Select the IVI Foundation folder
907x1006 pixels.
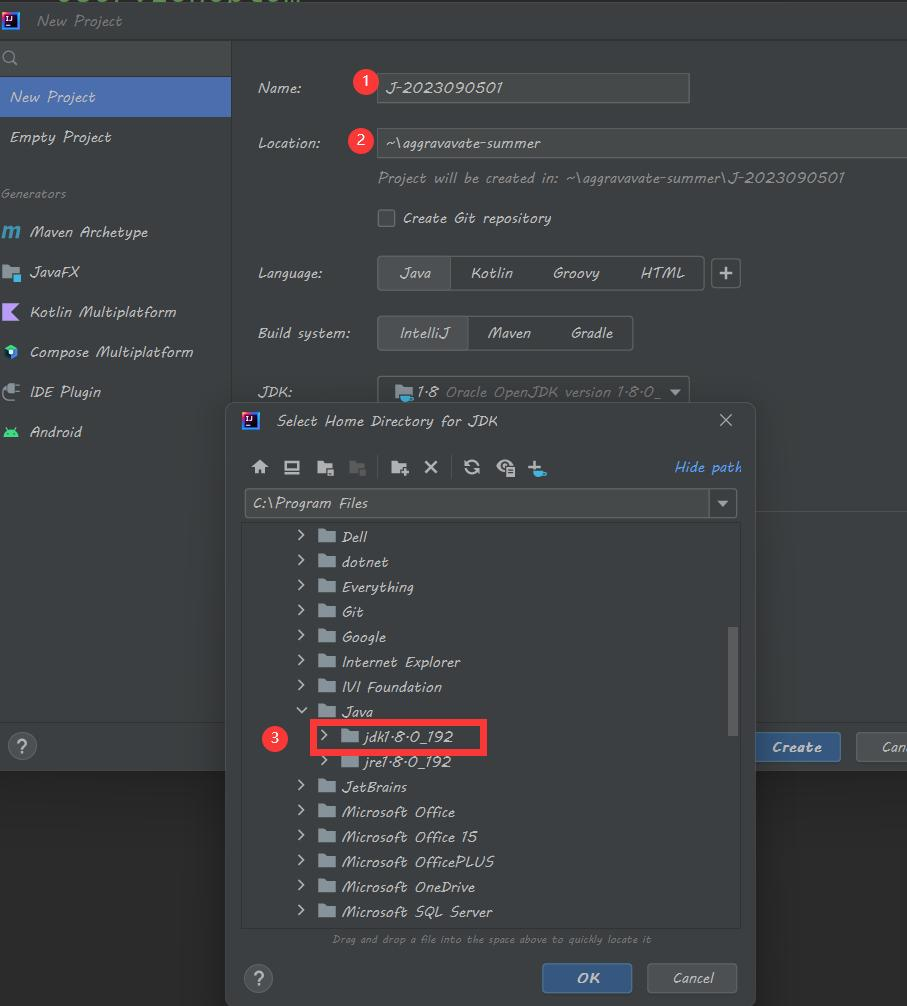(391, 687)
